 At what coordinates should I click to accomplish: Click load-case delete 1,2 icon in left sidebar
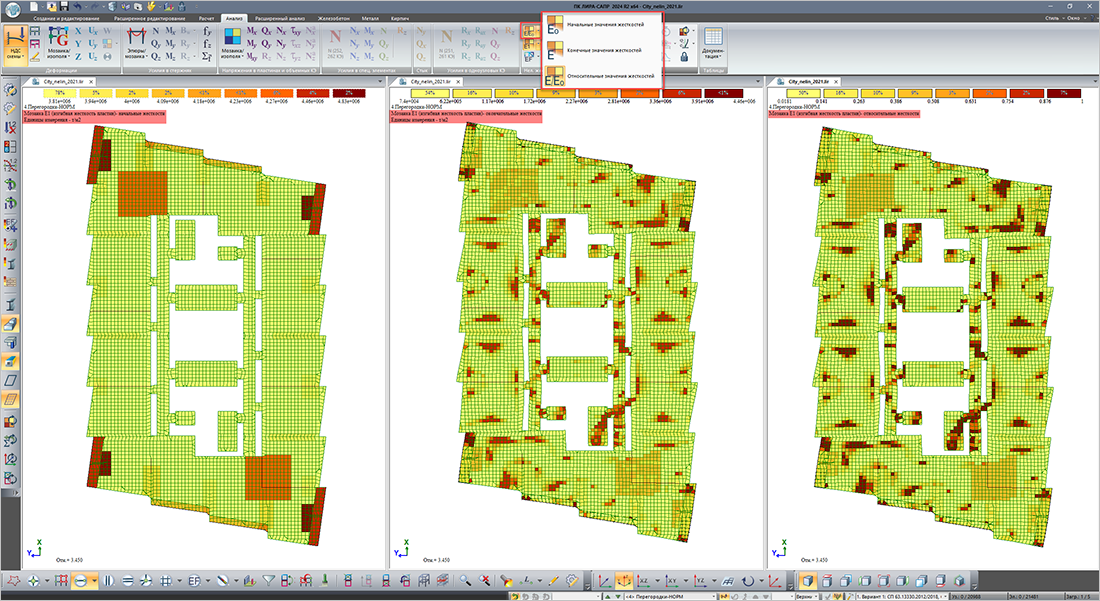point(10,128)
